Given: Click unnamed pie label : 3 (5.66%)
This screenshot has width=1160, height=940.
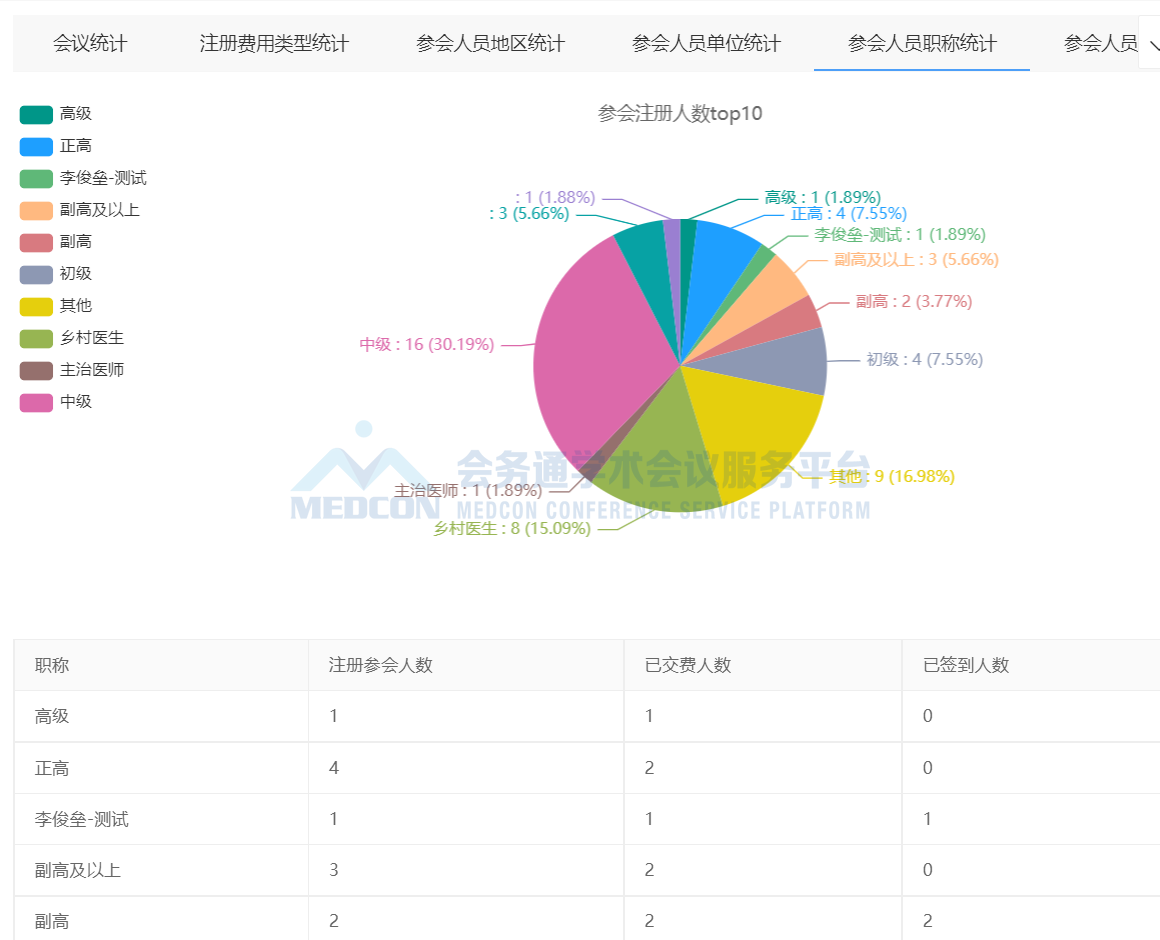Looking at the screenshot, I should [x=529, y=214].
